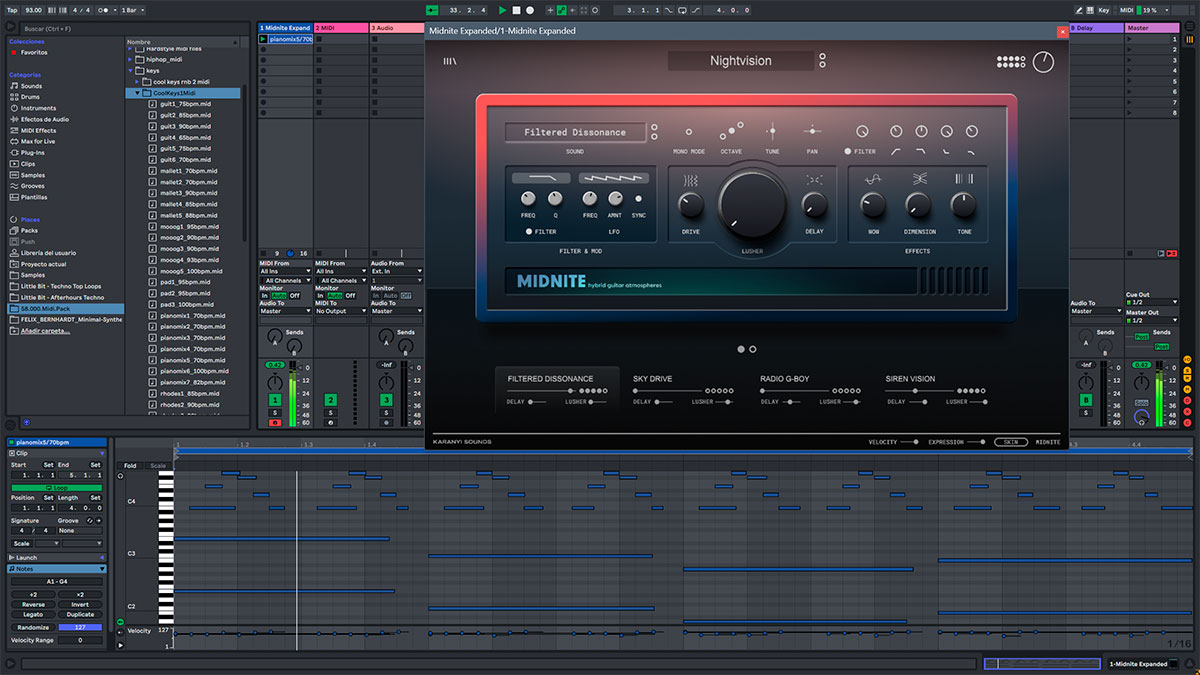The width and height of the screenshot is (1200, 675).
Task: Open the Midnite preset browser icon
Action: [450, 61]
